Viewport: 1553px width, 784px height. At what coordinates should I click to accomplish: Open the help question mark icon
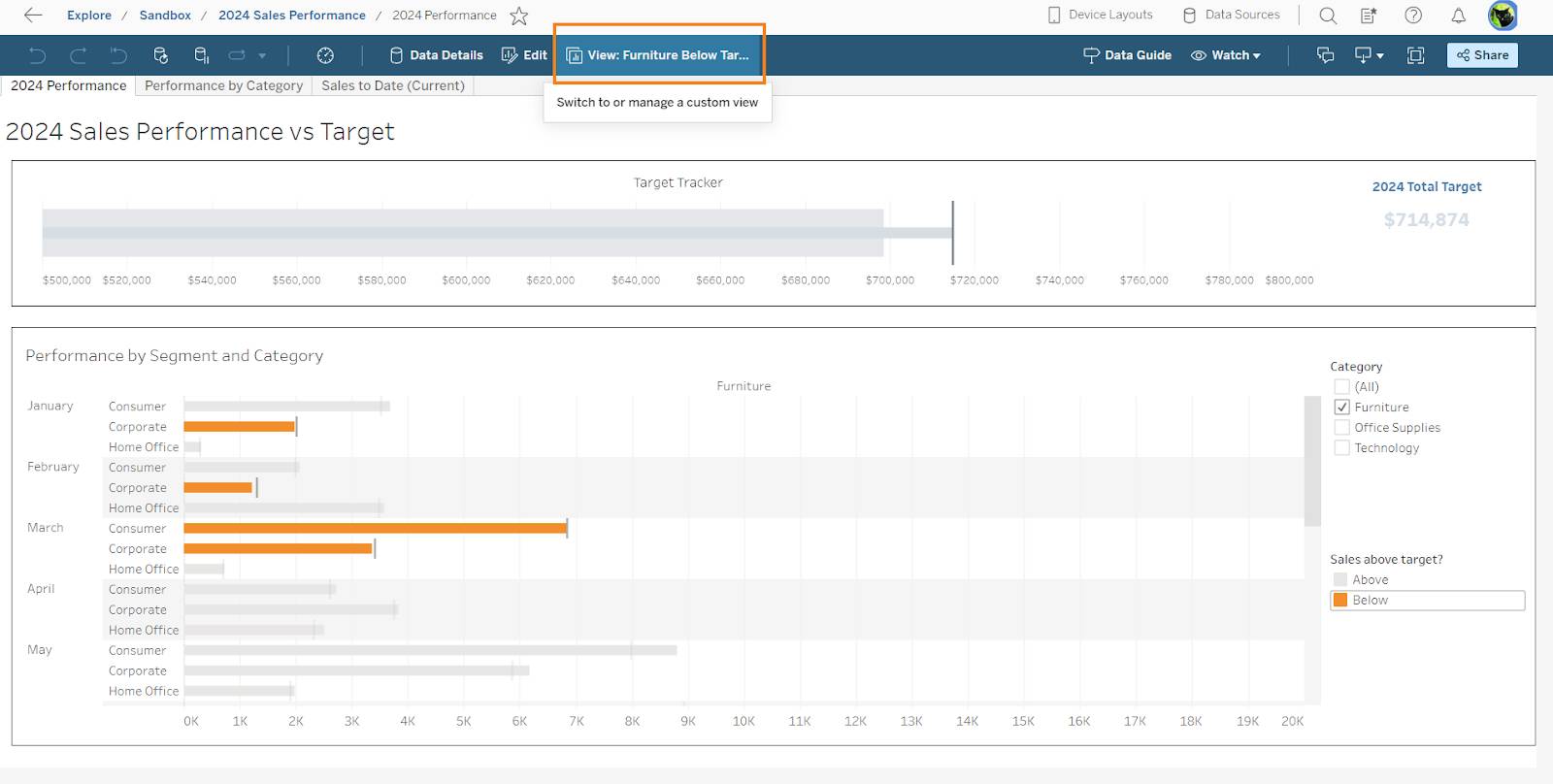(x=1413, y=16)
